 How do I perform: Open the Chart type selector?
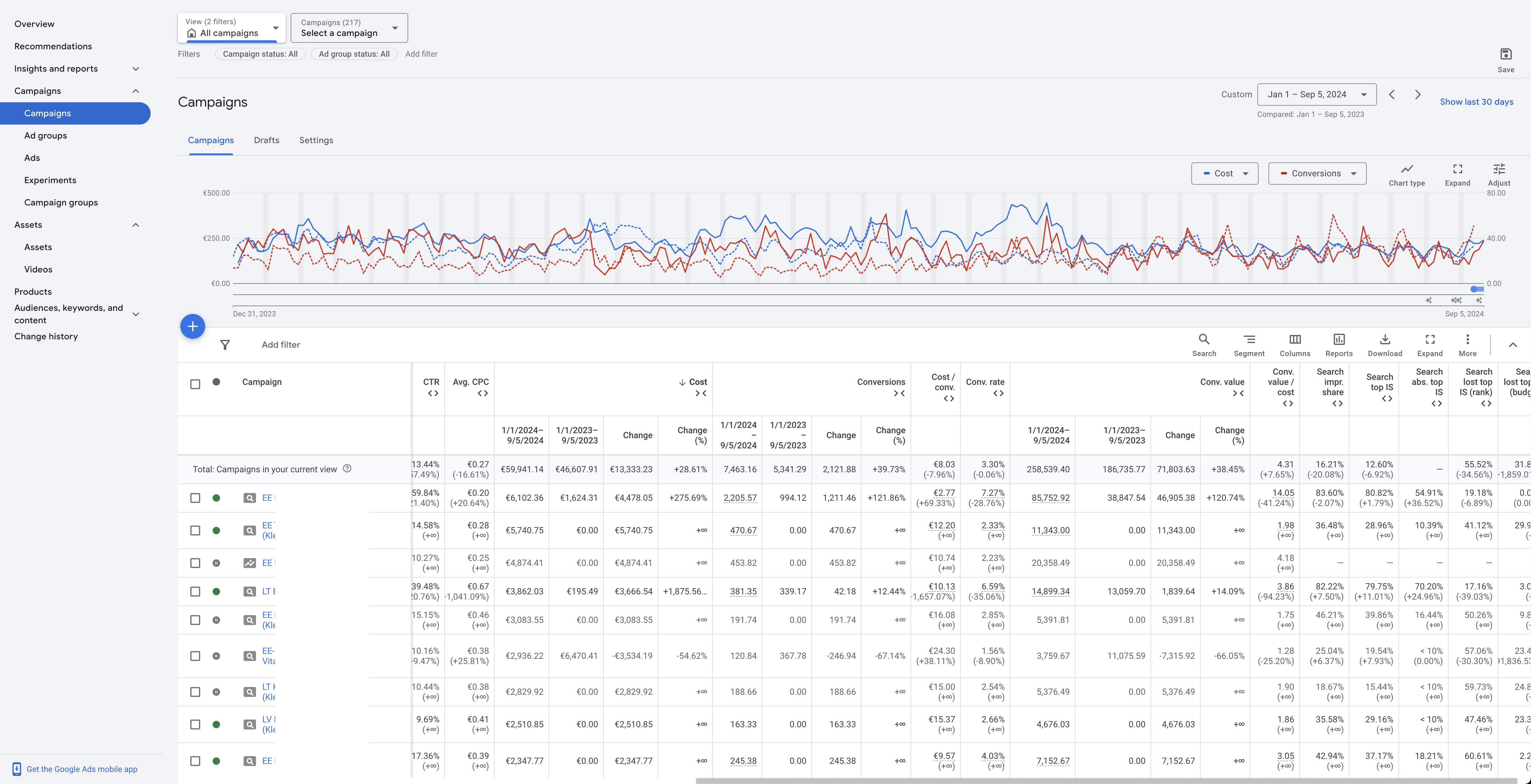pos(1406,175)
